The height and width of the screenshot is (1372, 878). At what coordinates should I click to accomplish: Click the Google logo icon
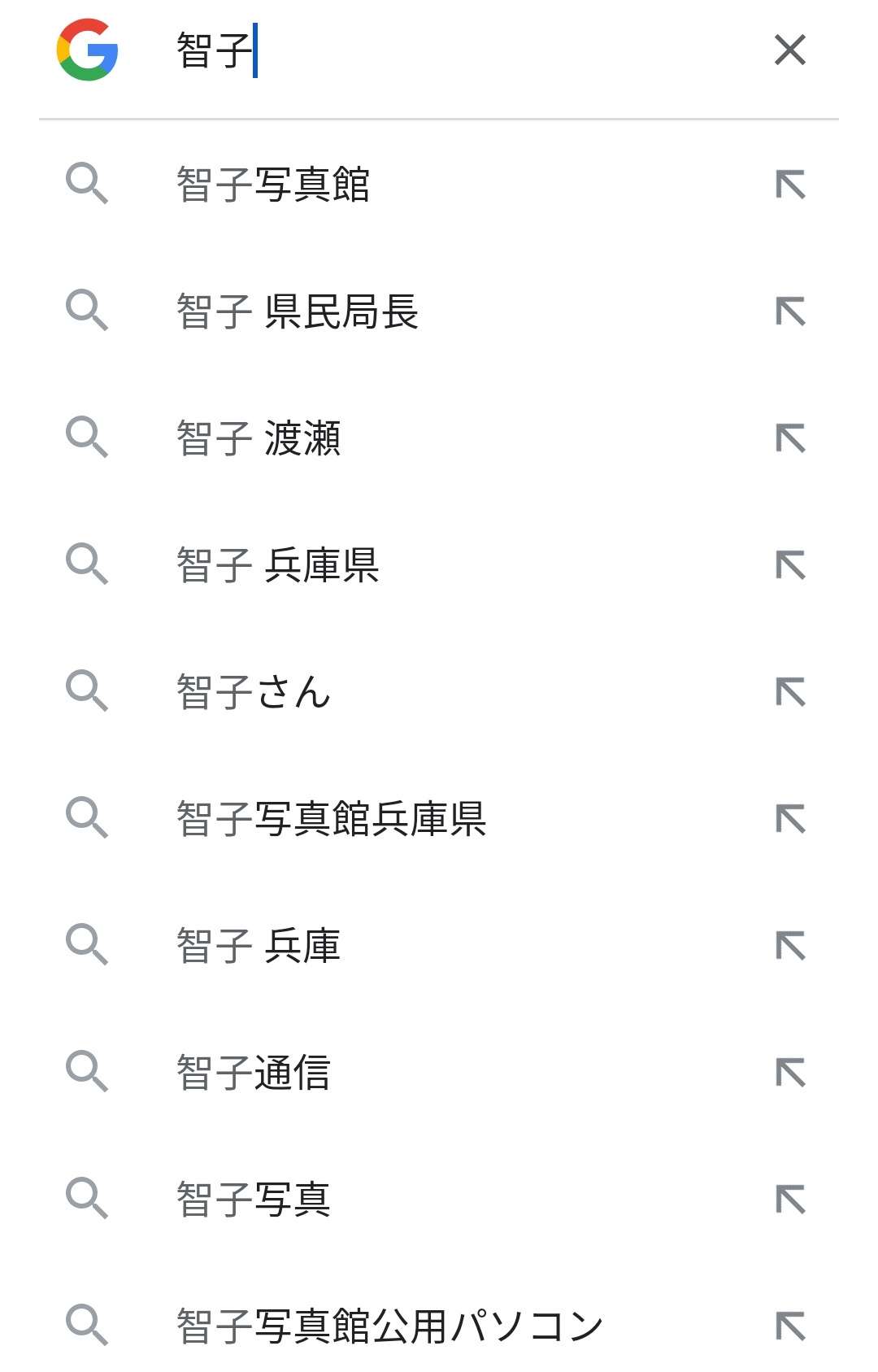pos(88,50)
